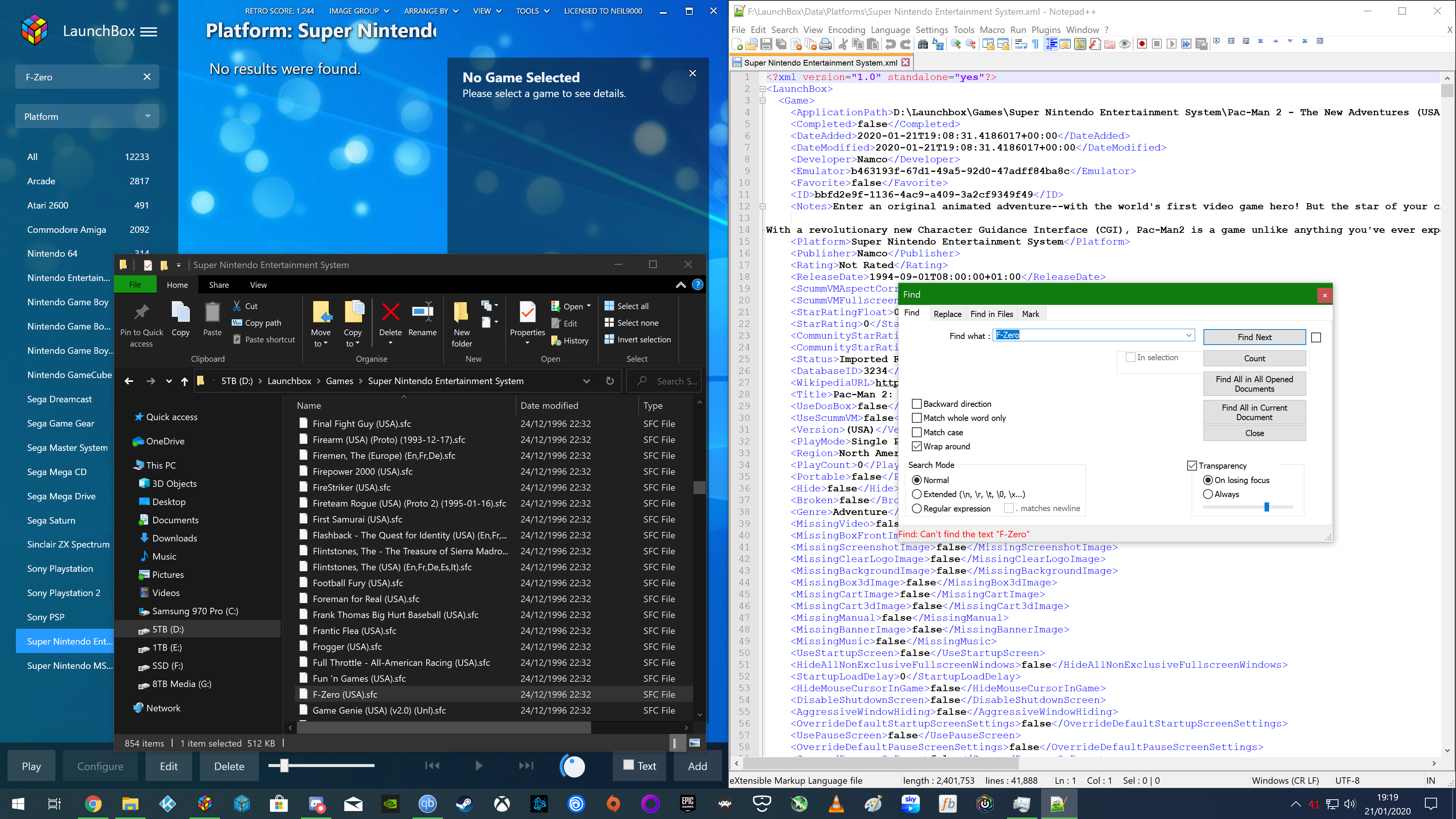
Task: Expand the Explorer address bar history dropdown
Action: tap(586, 381)
